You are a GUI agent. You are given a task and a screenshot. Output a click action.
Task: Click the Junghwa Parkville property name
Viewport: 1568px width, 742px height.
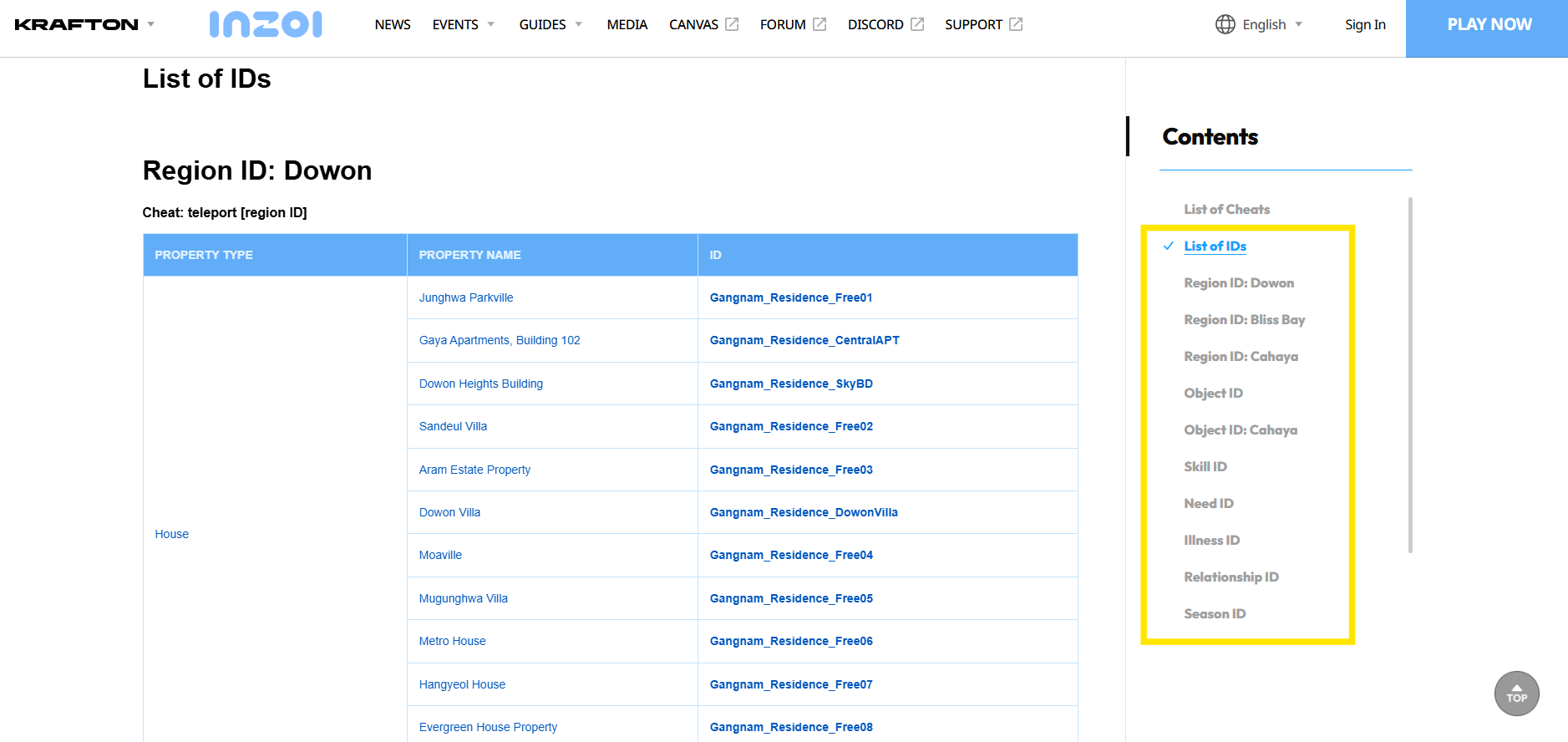(466, 297)
